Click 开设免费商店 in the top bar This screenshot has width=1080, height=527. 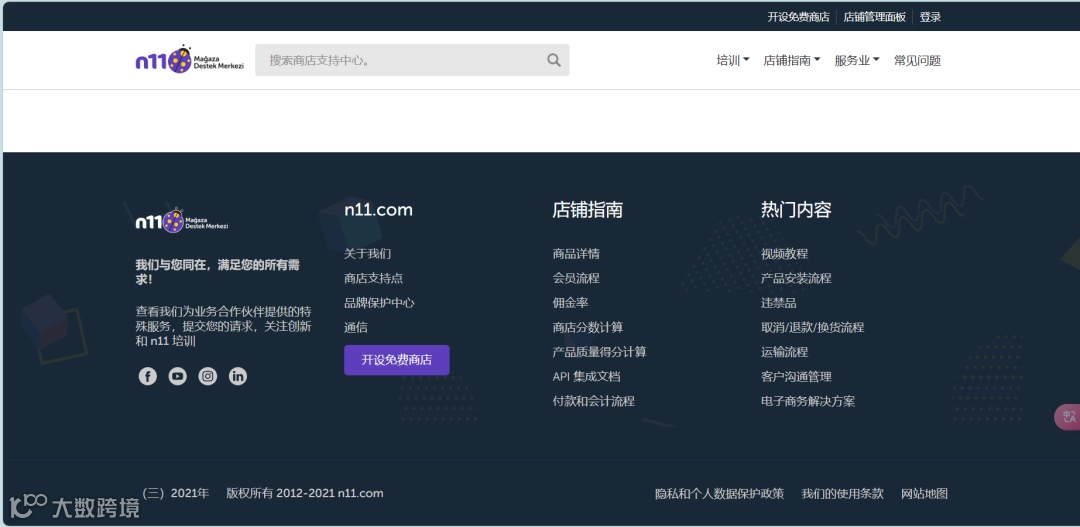pyautogui.click(x=798, y=17)
